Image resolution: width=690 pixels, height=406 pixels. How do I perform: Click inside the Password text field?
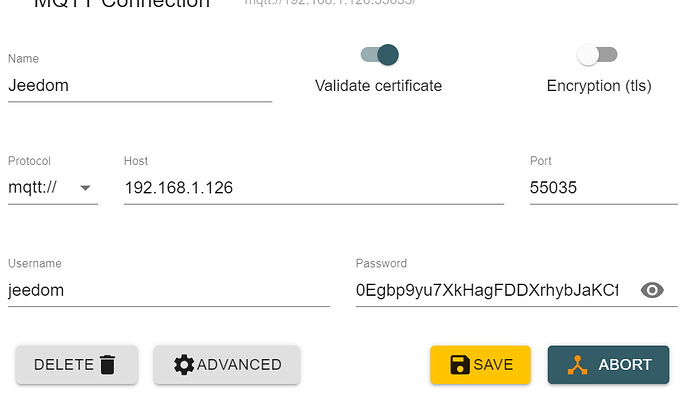tap(487, 290)
